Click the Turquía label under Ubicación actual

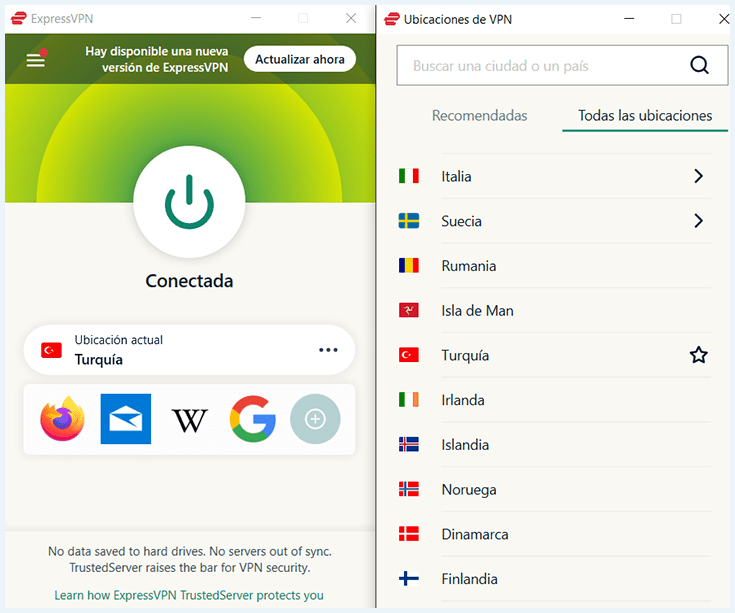click(x=98, y=359)
